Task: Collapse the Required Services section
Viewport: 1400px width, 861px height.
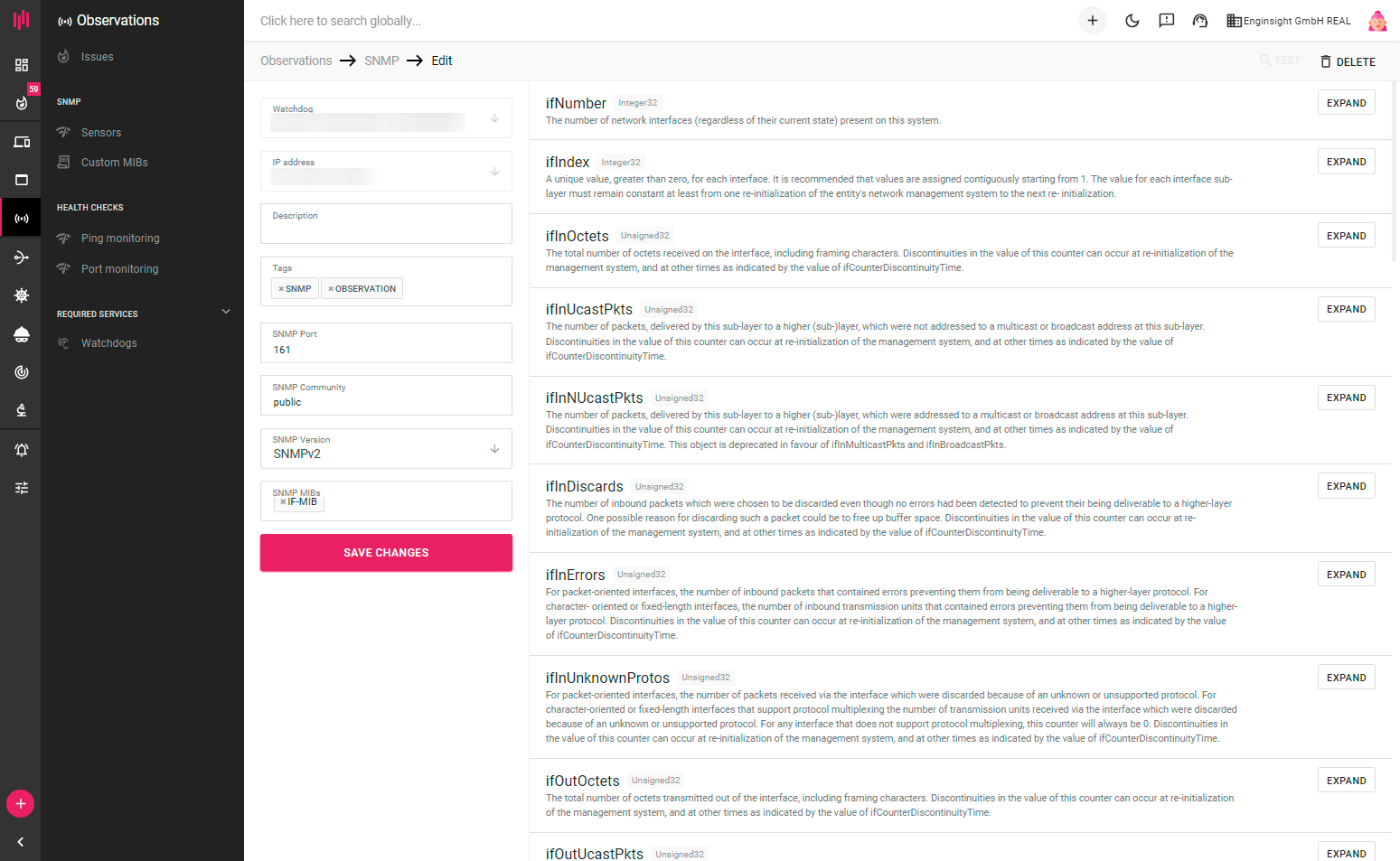Action: [x=226, y=312]
